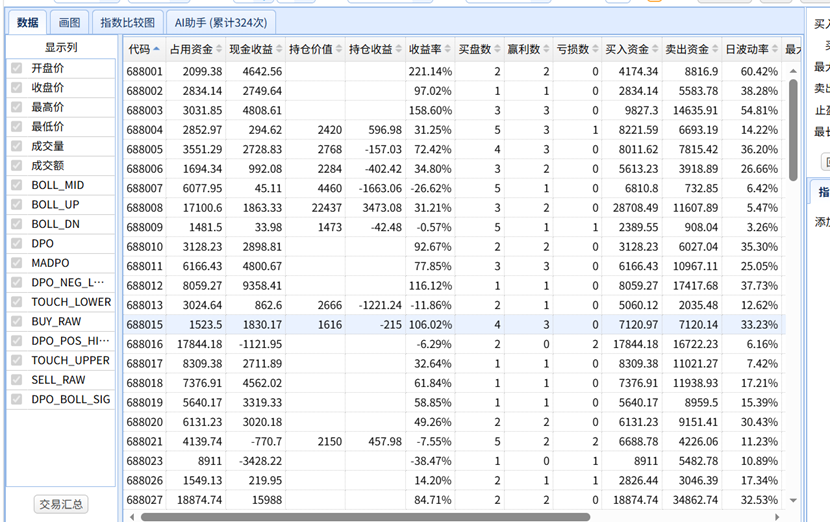830x522 pixels.
Task: Toggle the DPO checkbox
Action: 17,244
